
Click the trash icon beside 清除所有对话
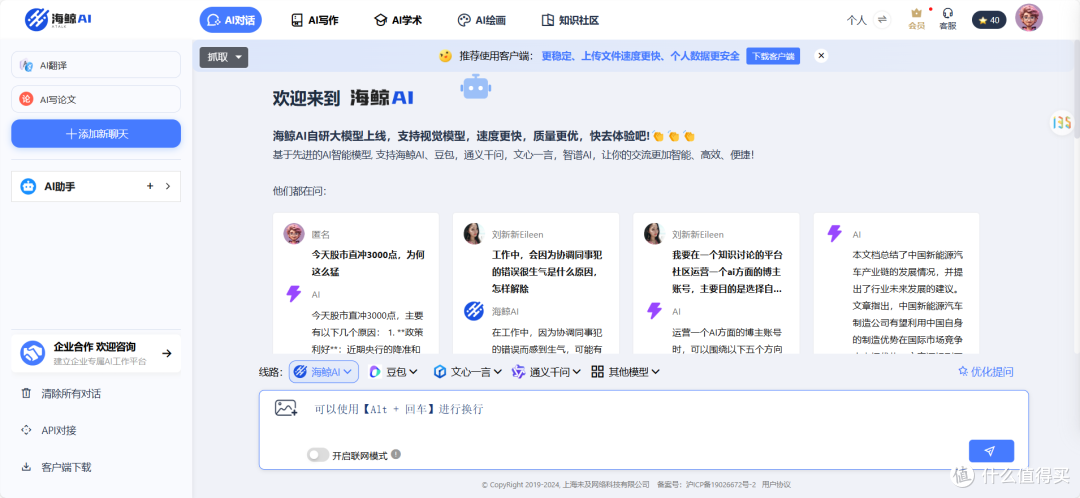click(26, 393)
